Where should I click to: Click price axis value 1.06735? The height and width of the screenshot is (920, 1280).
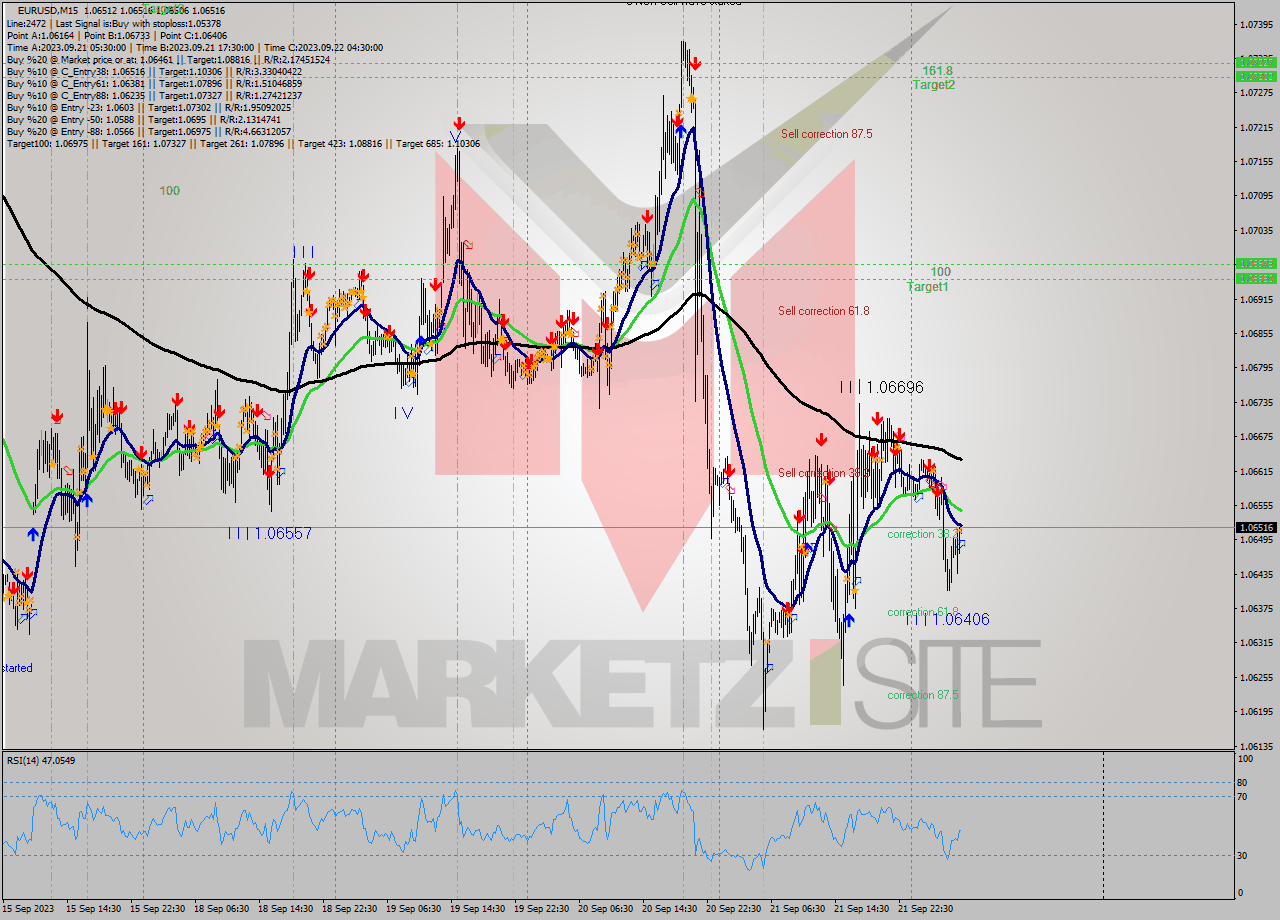coord(1256,402)
